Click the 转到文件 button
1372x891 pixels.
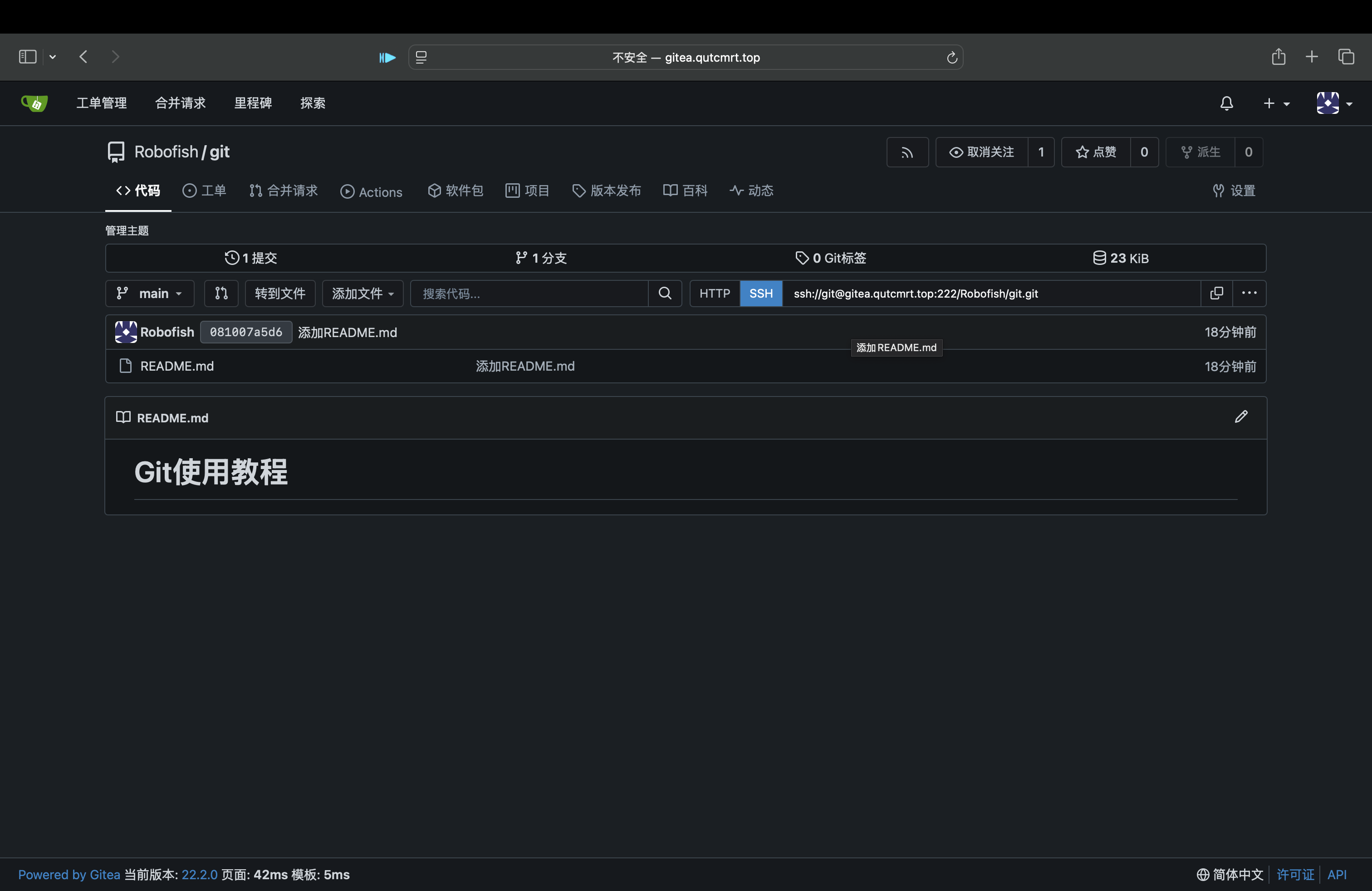coord(280,294)
